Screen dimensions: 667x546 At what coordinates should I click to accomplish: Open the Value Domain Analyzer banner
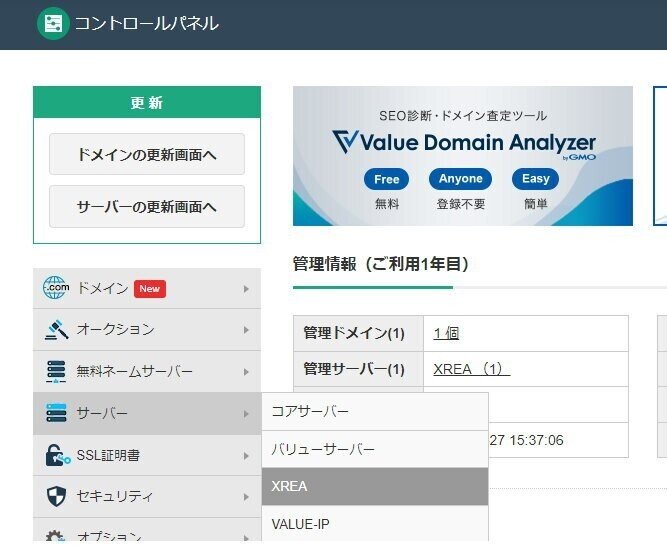click(x=463, y=156)
